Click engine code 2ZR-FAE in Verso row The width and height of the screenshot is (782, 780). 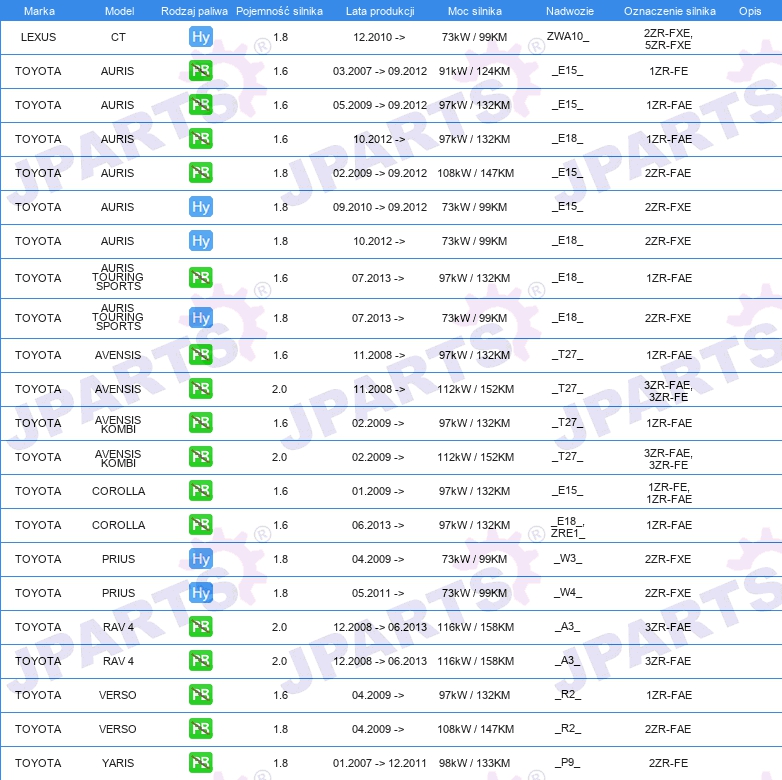pos(668,729)
